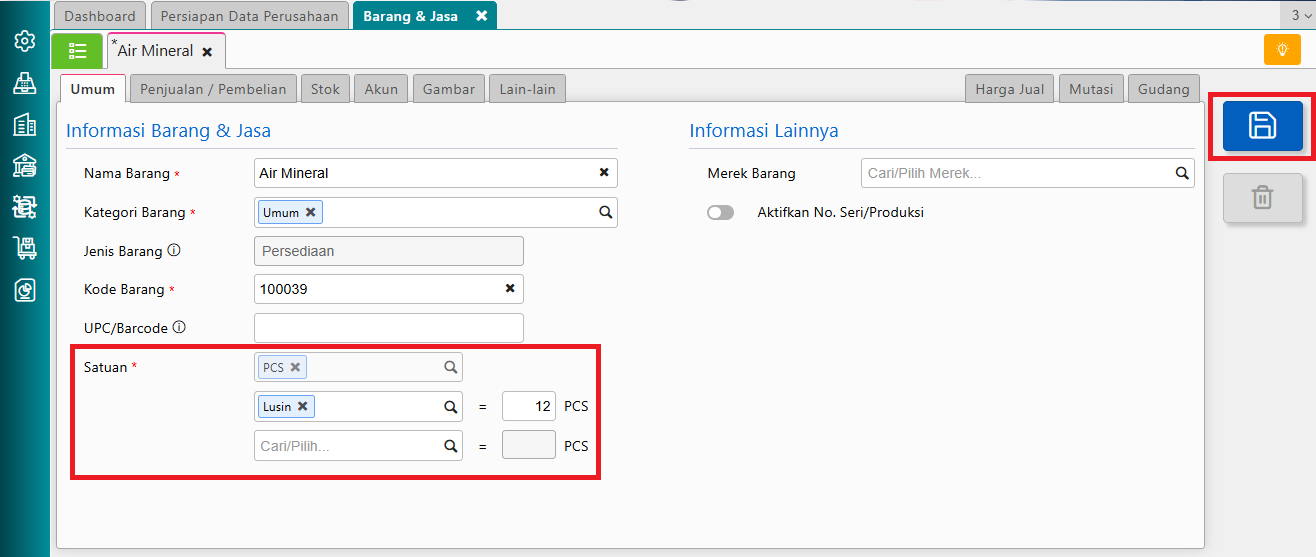Show info tooltip for Jenis Barang
1316x557 pixels.
coord(173,250)
